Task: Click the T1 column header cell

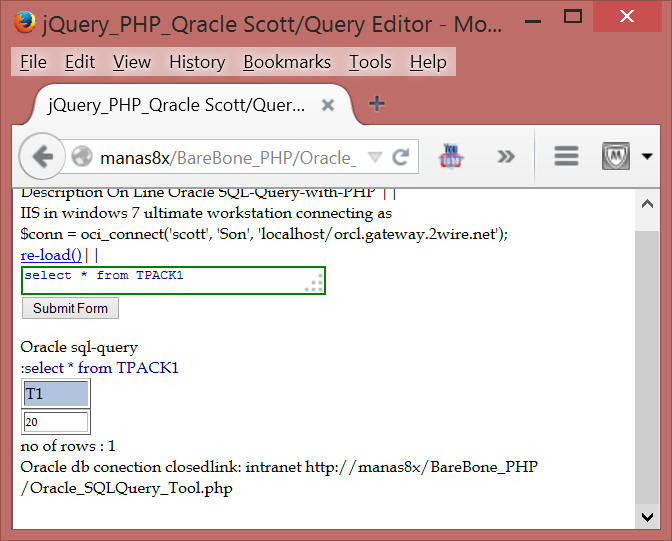Action: [56, 394]
